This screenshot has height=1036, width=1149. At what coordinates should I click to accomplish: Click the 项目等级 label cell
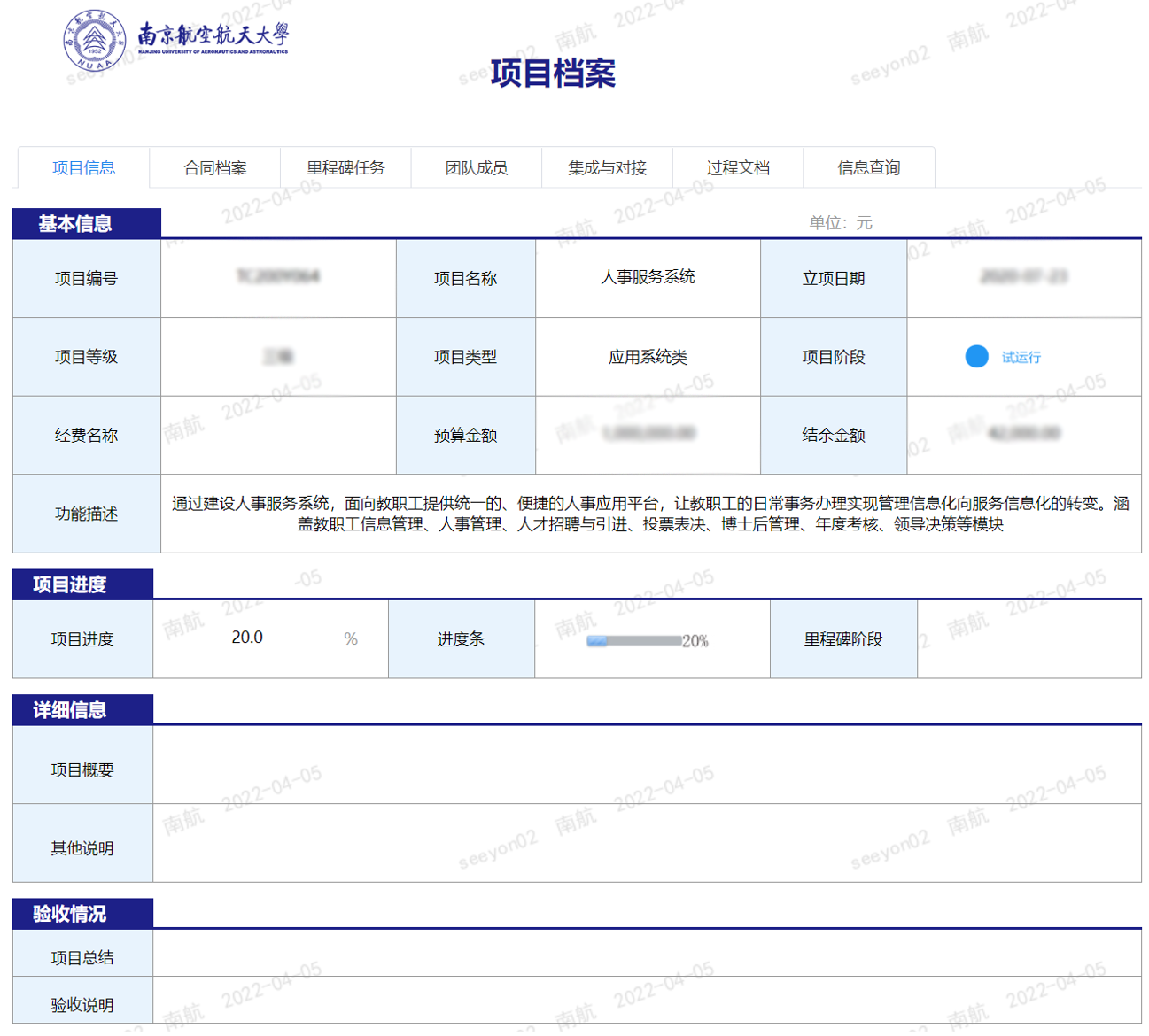pyautogui.click(x=87, y=357)
